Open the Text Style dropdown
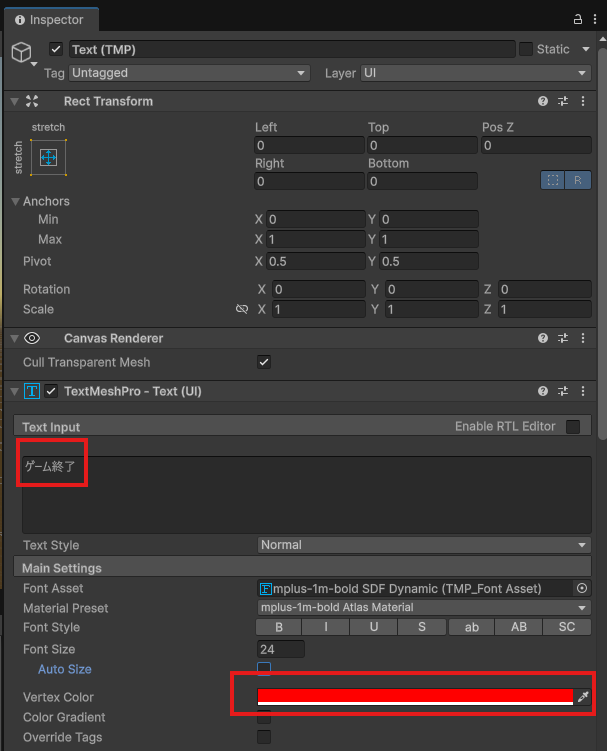This screenshot has height=751, width=607. (x=423, y=545)
